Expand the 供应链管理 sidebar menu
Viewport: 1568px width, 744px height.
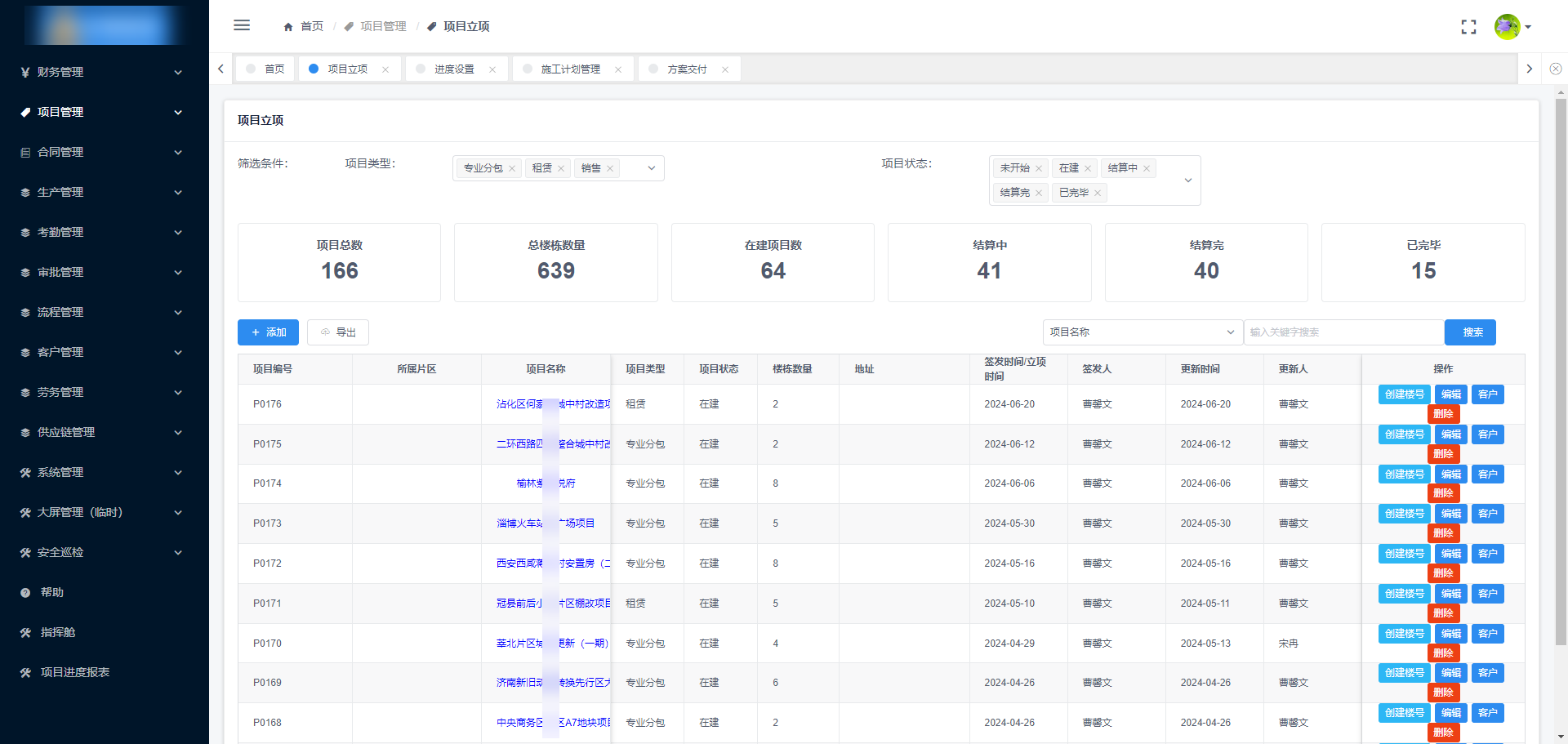click(x=105, y=432)
